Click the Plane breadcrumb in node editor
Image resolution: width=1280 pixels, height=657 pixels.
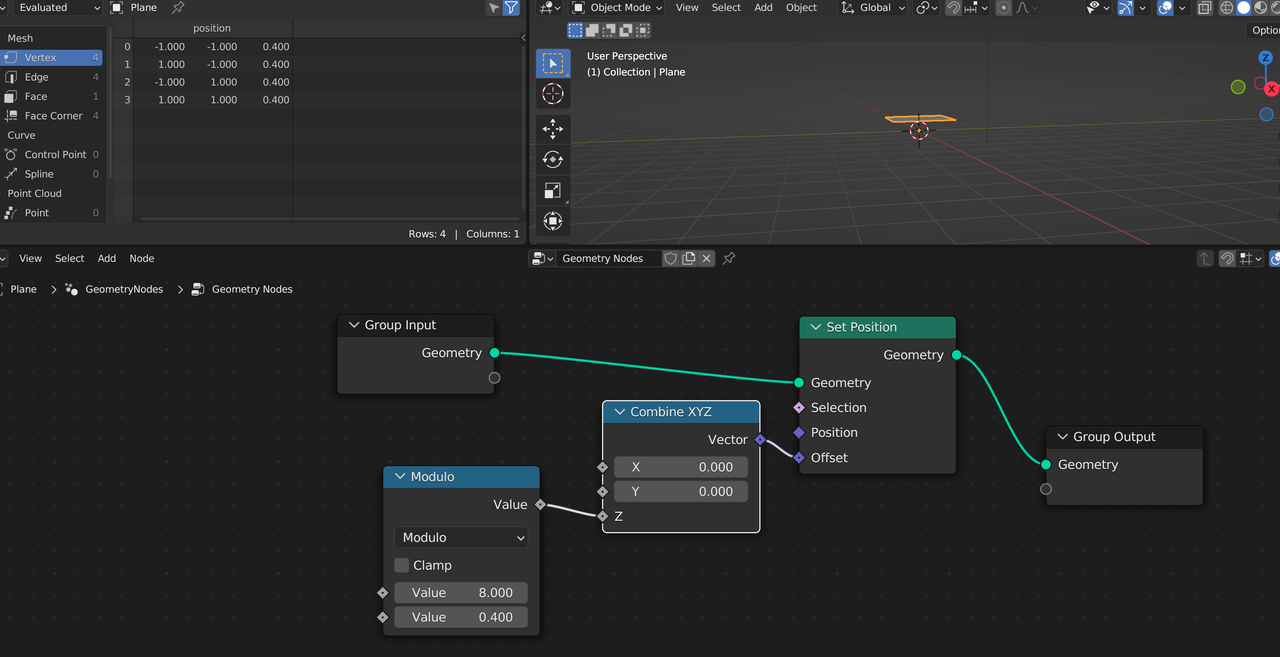[x=23, y=289]
